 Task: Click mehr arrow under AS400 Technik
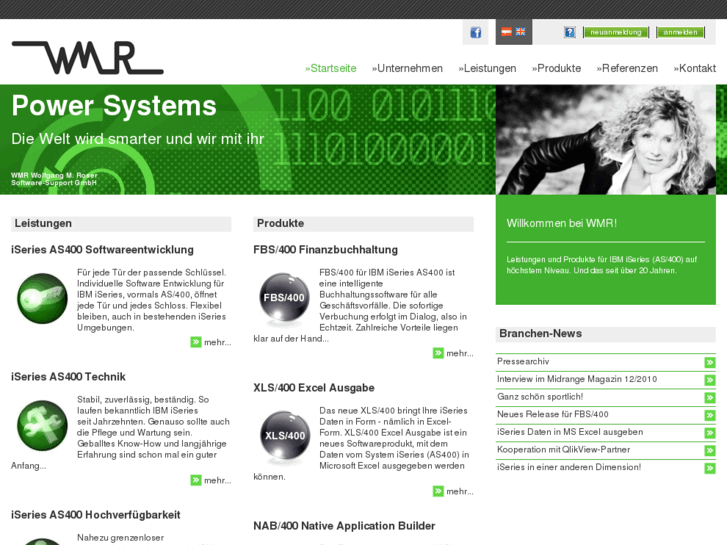pyautogui.click(x=196, y=481)
